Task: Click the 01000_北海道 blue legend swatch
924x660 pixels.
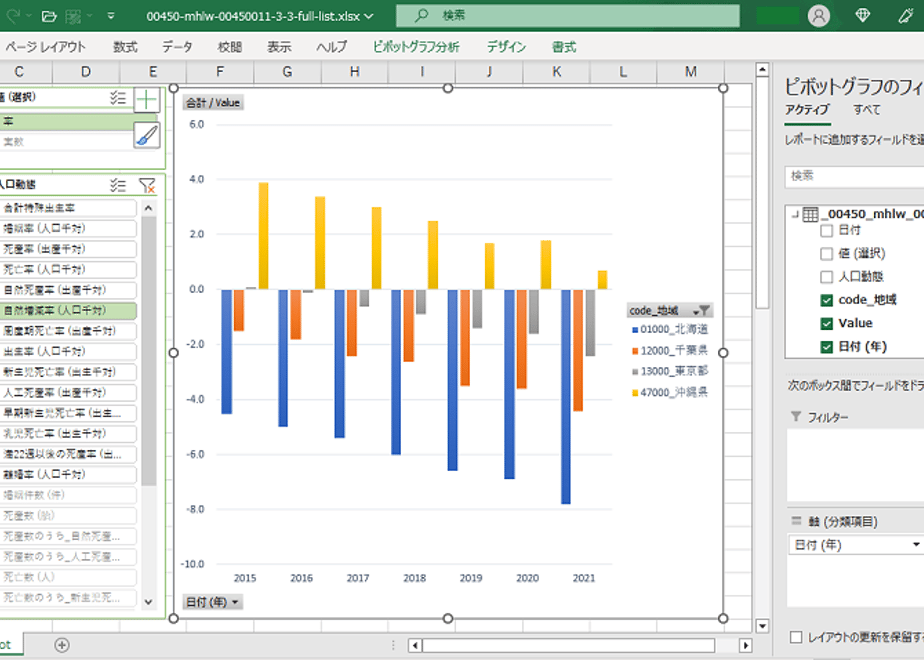Action: (x=635, y=330)
